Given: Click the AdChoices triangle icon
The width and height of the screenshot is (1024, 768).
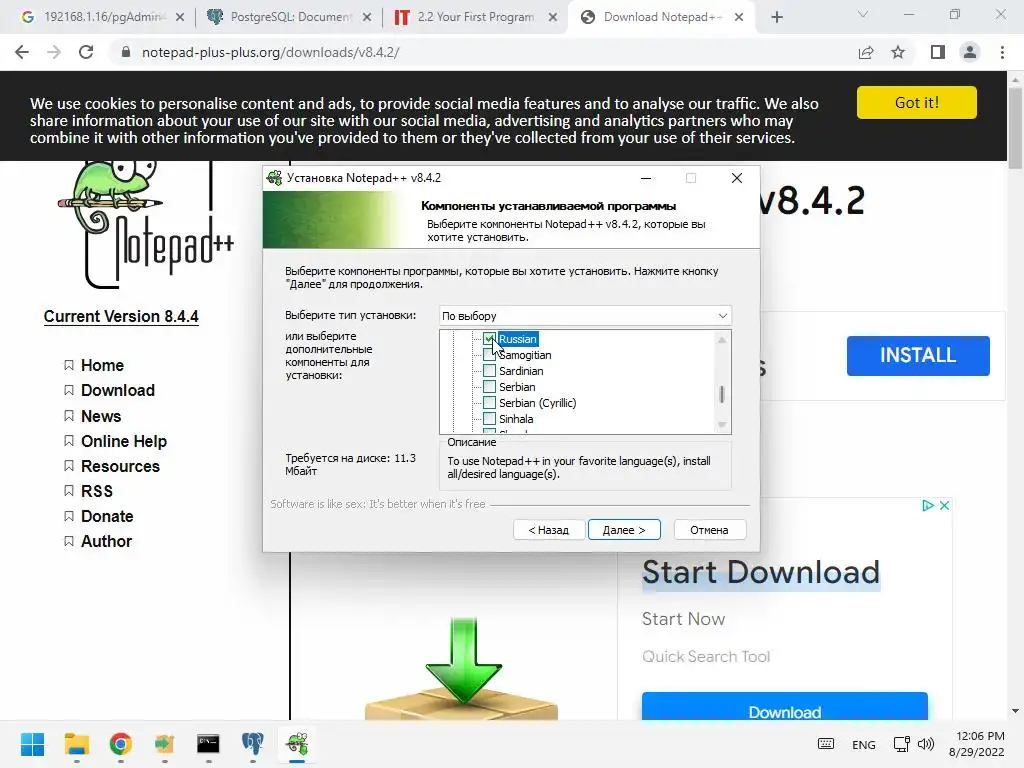Looking at the screenshot, I should click(x=927, y=505).
